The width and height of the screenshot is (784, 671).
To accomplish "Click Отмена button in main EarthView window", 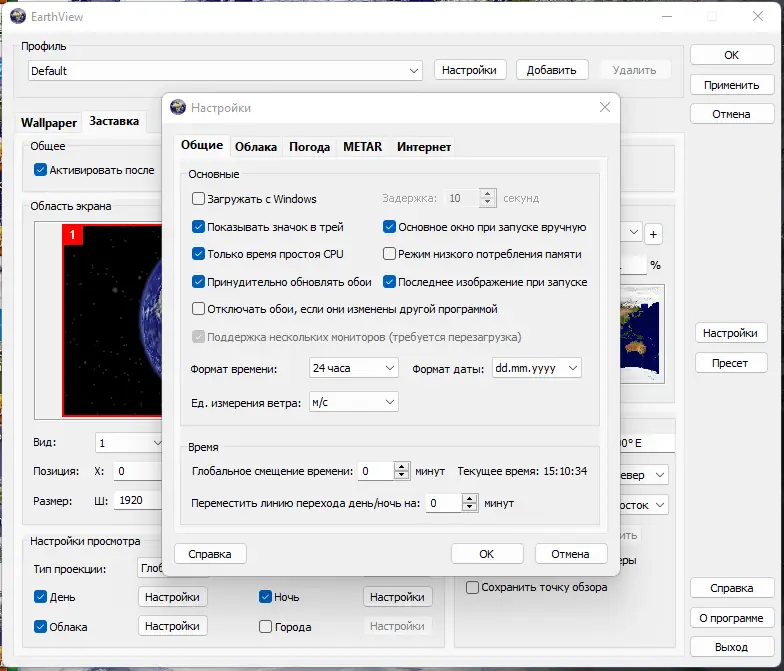I will (x=732, y=114).
